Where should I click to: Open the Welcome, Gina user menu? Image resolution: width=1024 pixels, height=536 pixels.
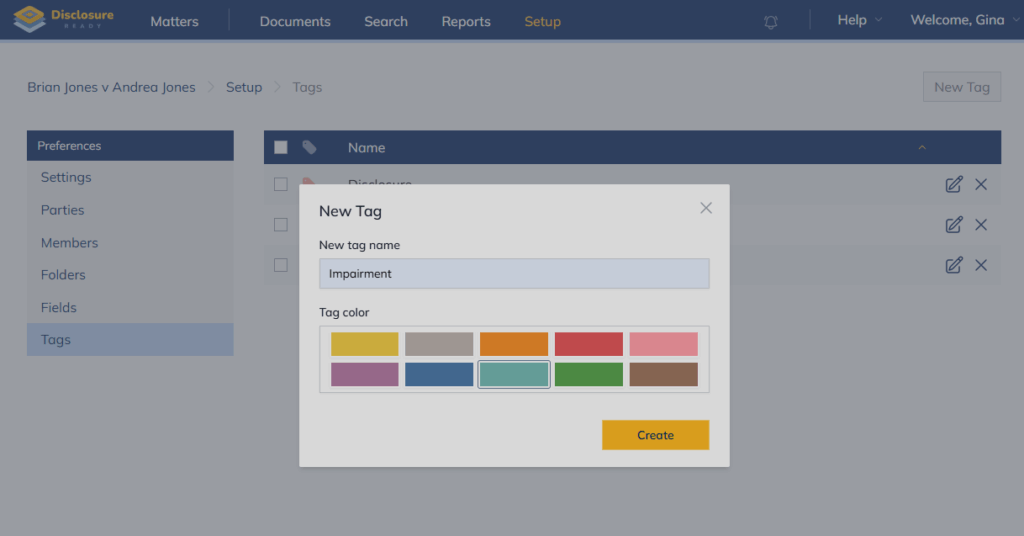[x=957, y=20]
